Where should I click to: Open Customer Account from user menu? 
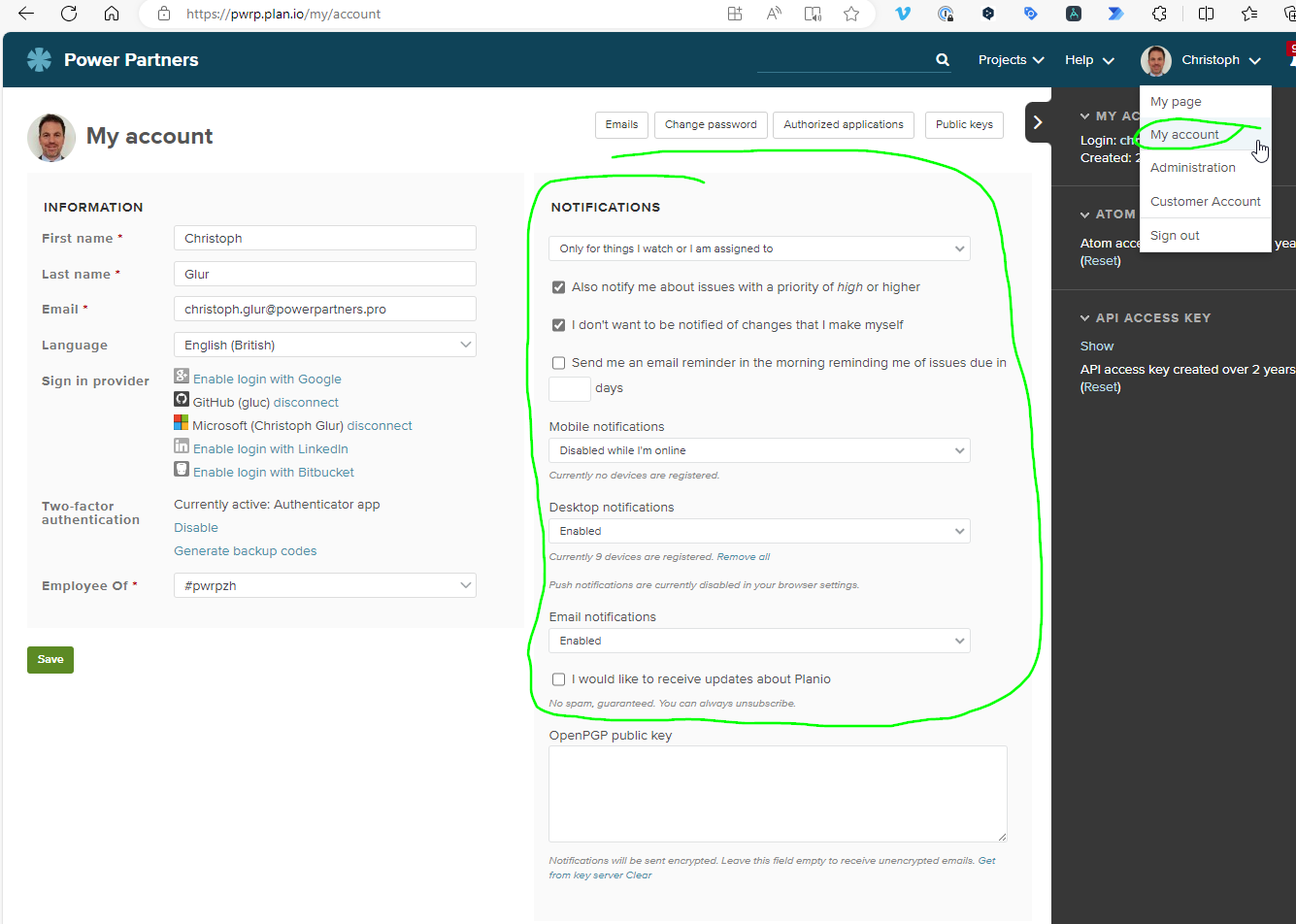[1205, 202]
